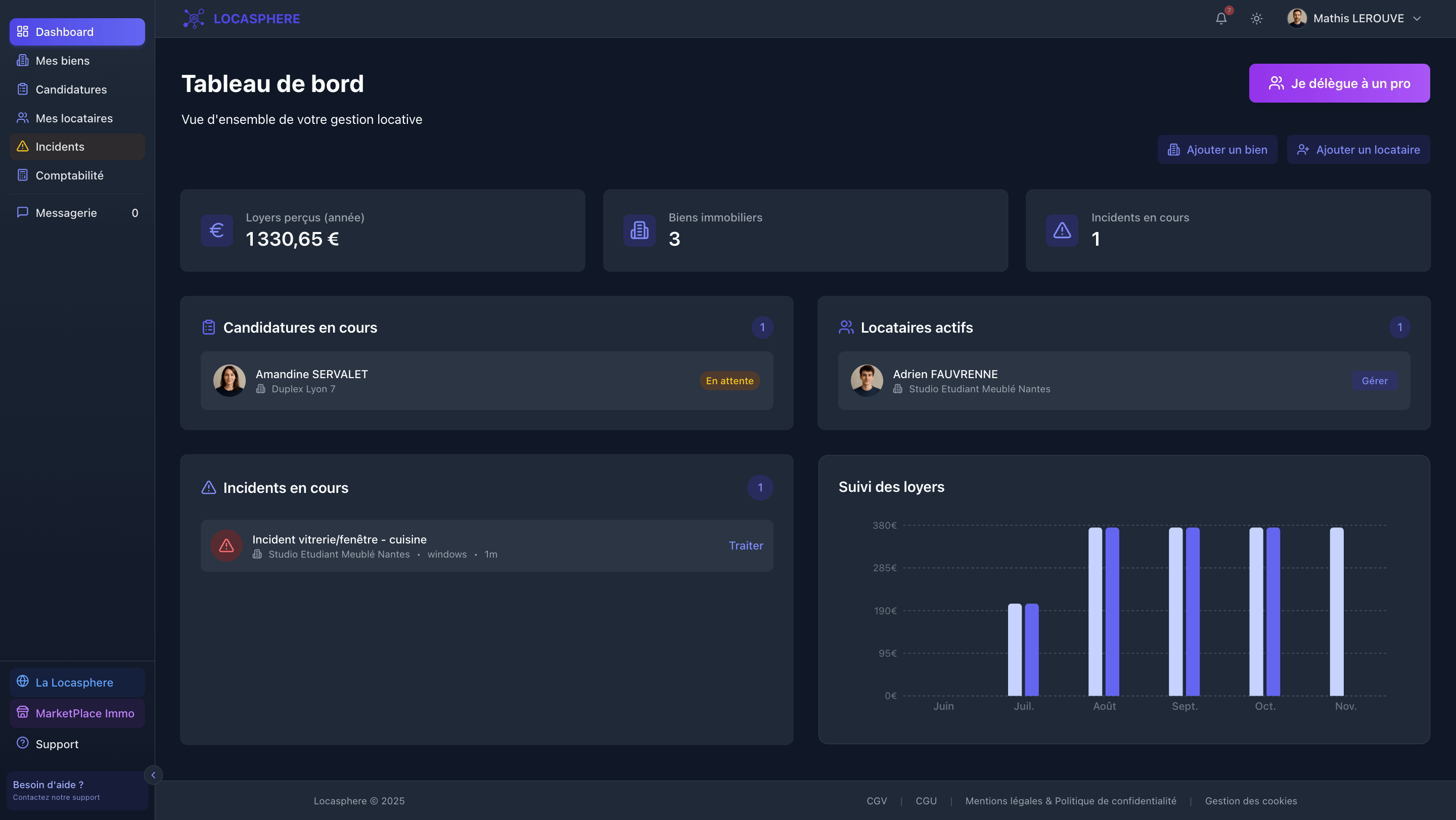Click the Incidents warning icon in sidebar
The image size is (1456, 820).
point(23,147)
